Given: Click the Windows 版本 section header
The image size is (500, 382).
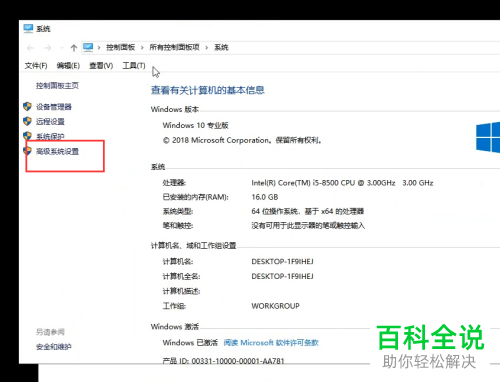Looking at the screenshot, I should point(175,109).
